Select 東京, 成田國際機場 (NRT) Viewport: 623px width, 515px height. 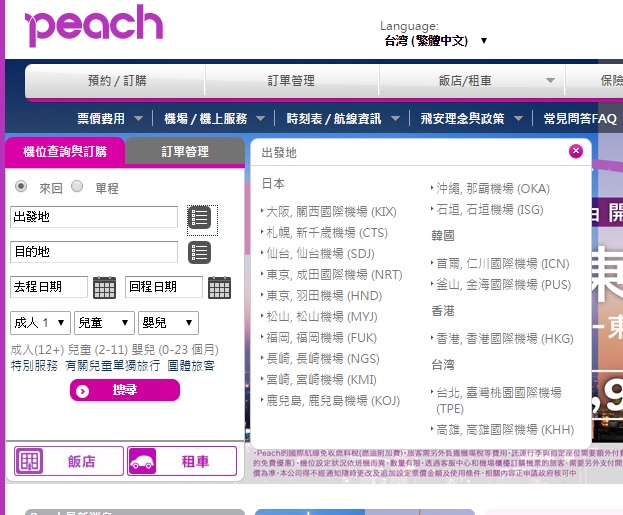point(334,275)
